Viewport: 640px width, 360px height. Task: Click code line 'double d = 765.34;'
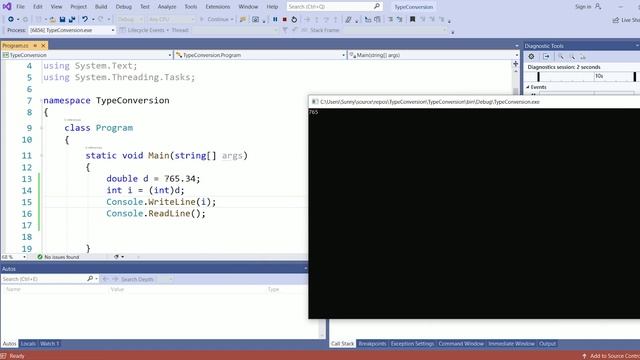click(x=153, y=178)
